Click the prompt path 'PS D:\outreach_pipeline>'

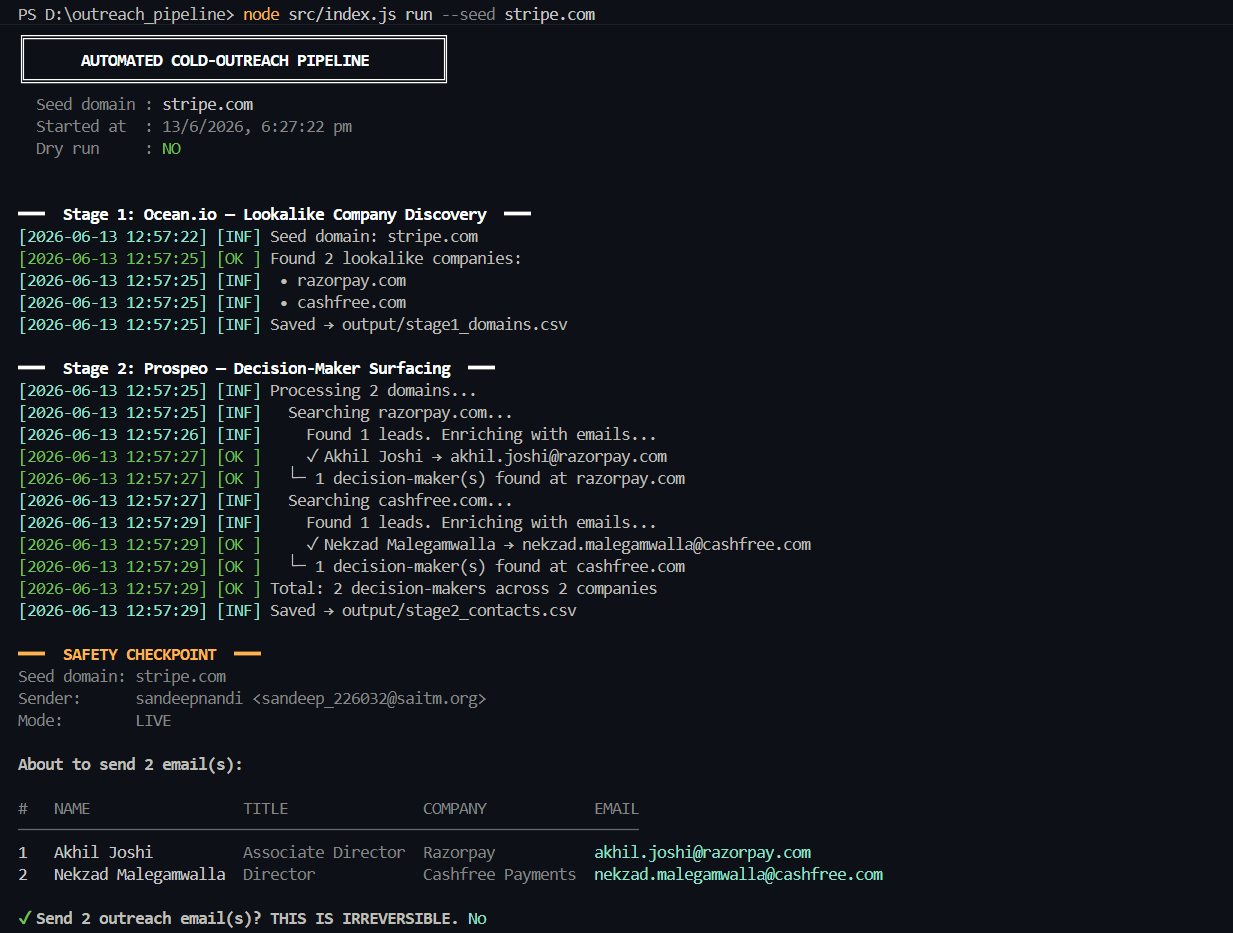(126, 14)
